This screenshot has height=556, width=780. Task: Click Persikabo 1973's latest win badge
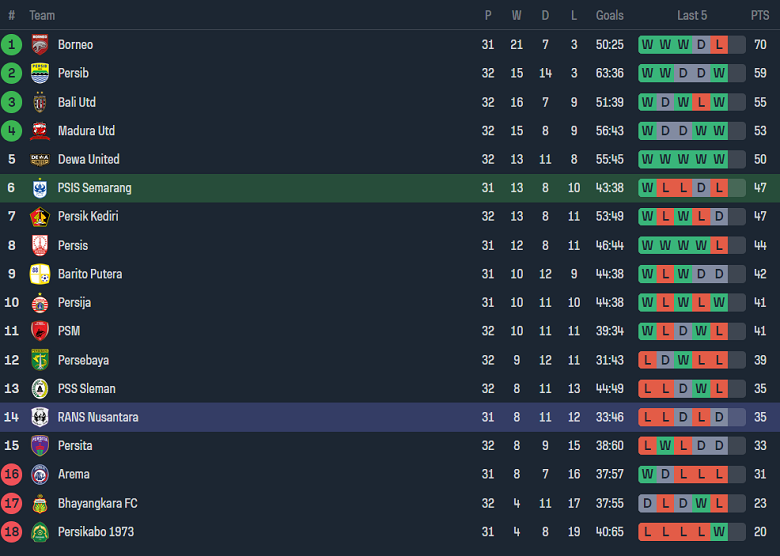pos(719,532)
